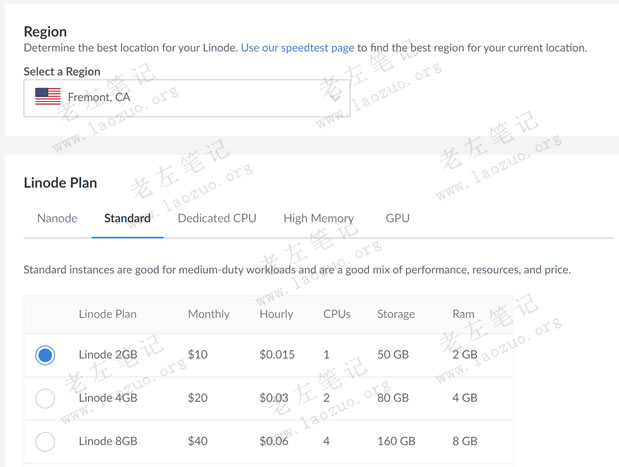Screen dimensions: 619x467
Task: Click the Ram column header
Action: 463,314
